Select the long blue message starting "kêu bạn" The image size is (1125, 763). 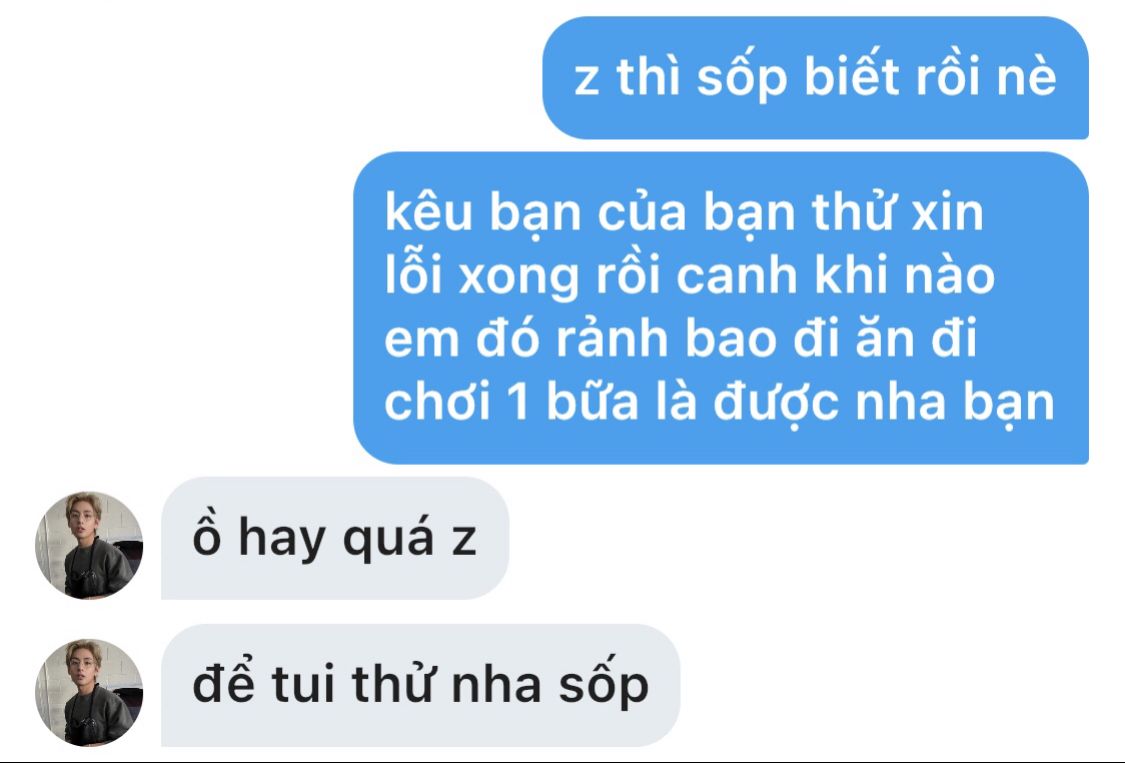pyautogui.click(x=721, y=308)
